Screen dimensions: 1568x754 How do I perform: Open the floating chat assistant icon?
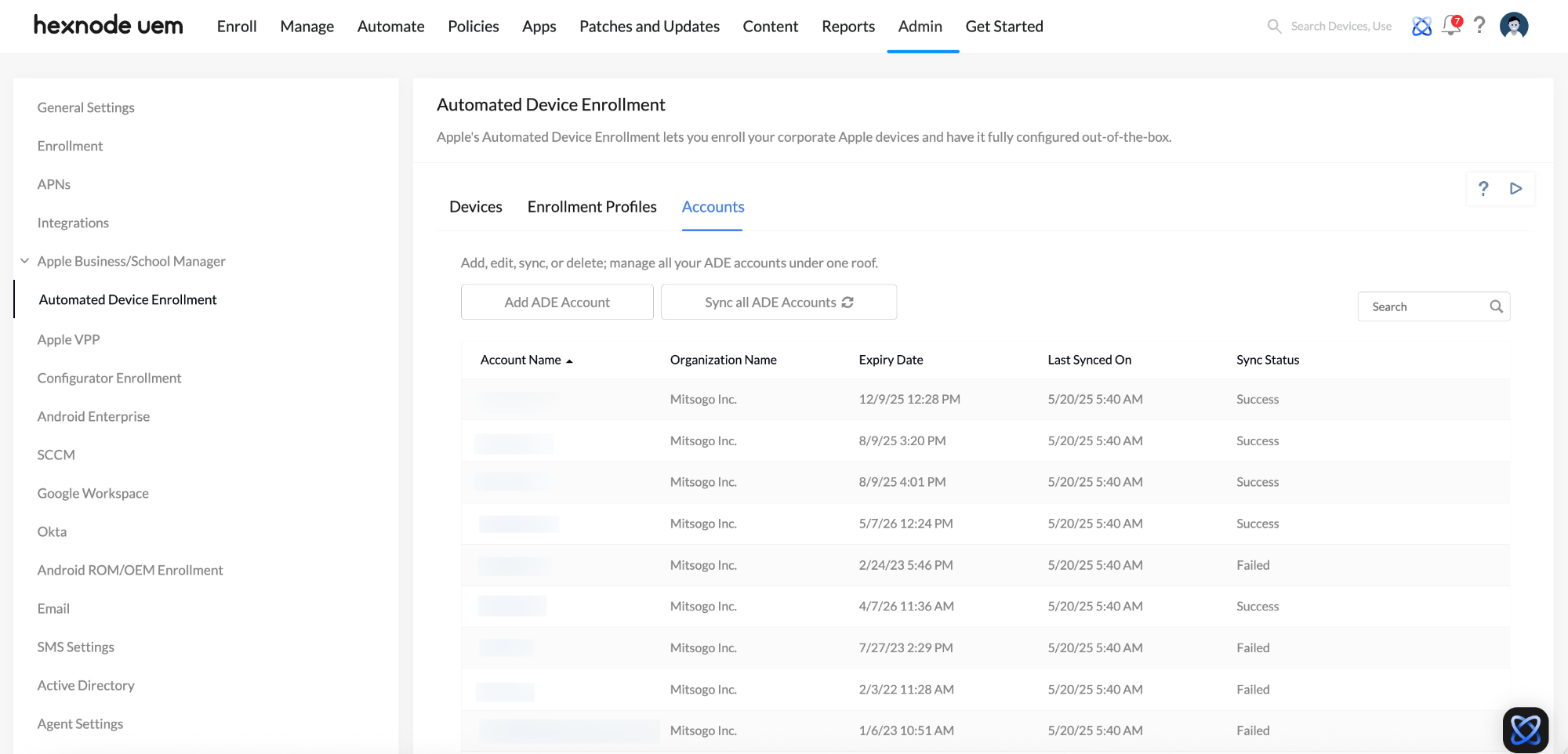pyautogui.click(x=1526, y=730)
